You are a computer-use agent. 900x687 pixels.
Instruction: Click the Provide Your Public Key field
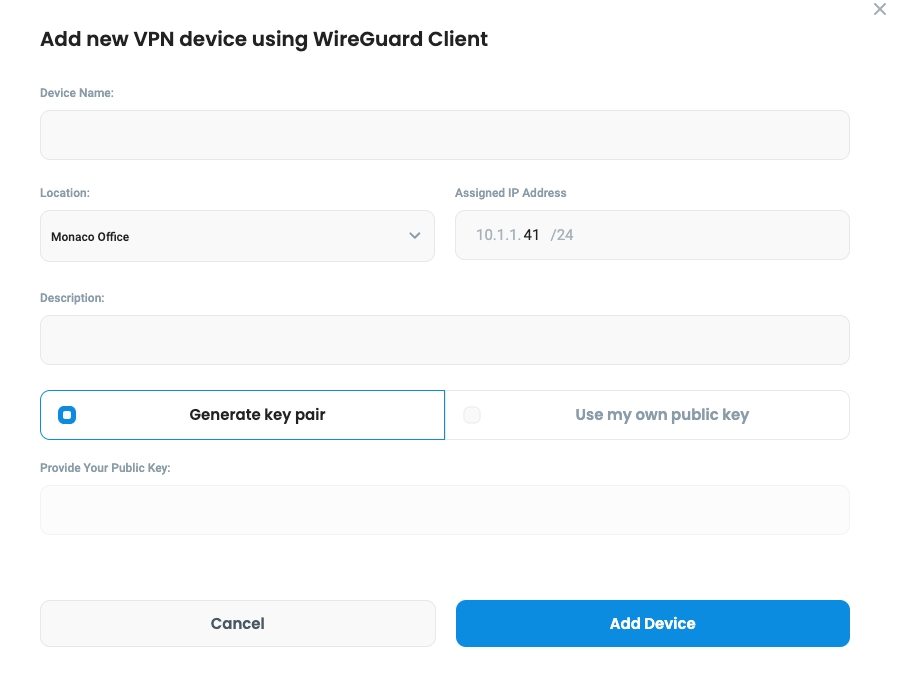pos(444,510)
